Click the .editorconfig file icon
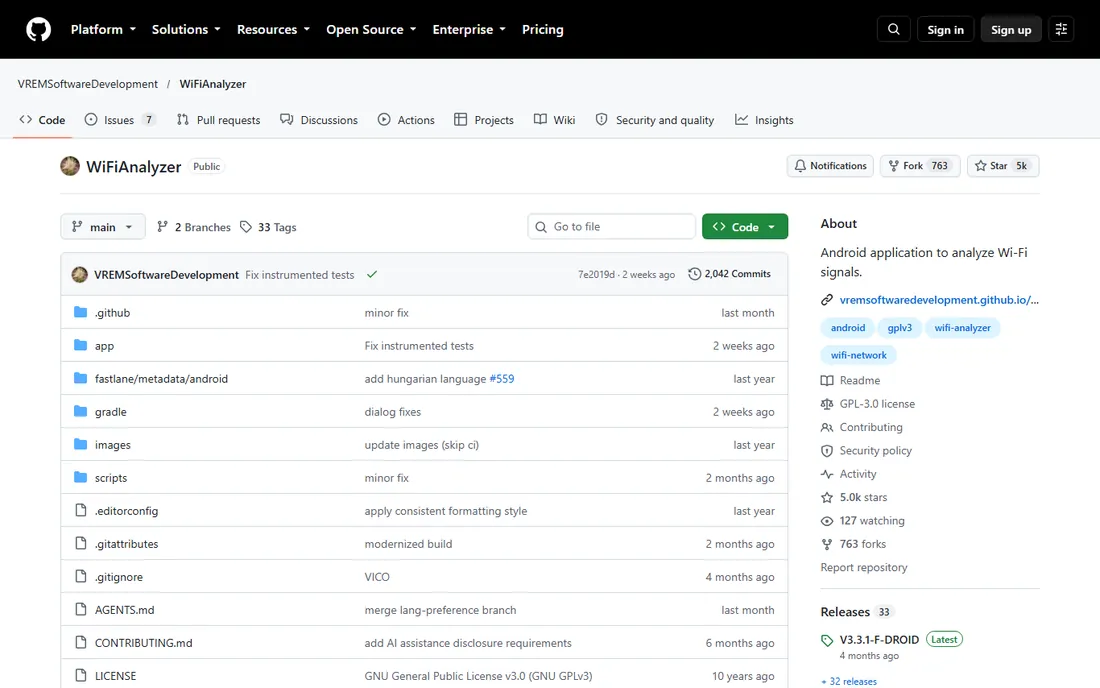Screen dimensions: 1100x688 coord(81,510)
